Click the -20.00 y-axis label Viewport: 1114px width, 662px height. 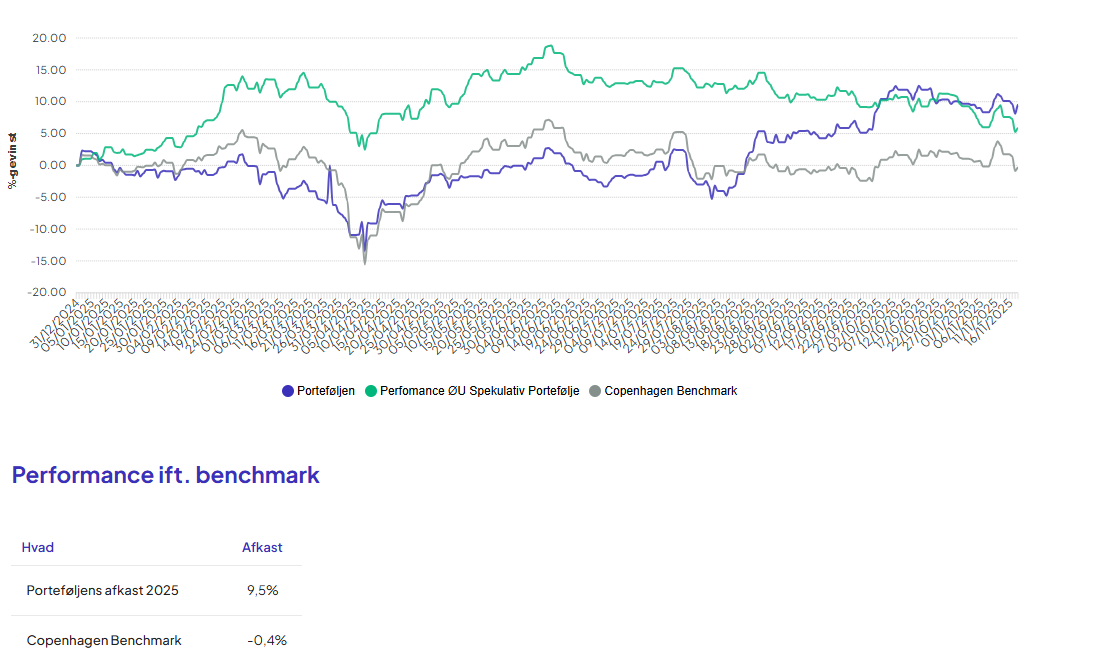coord(47,293)
